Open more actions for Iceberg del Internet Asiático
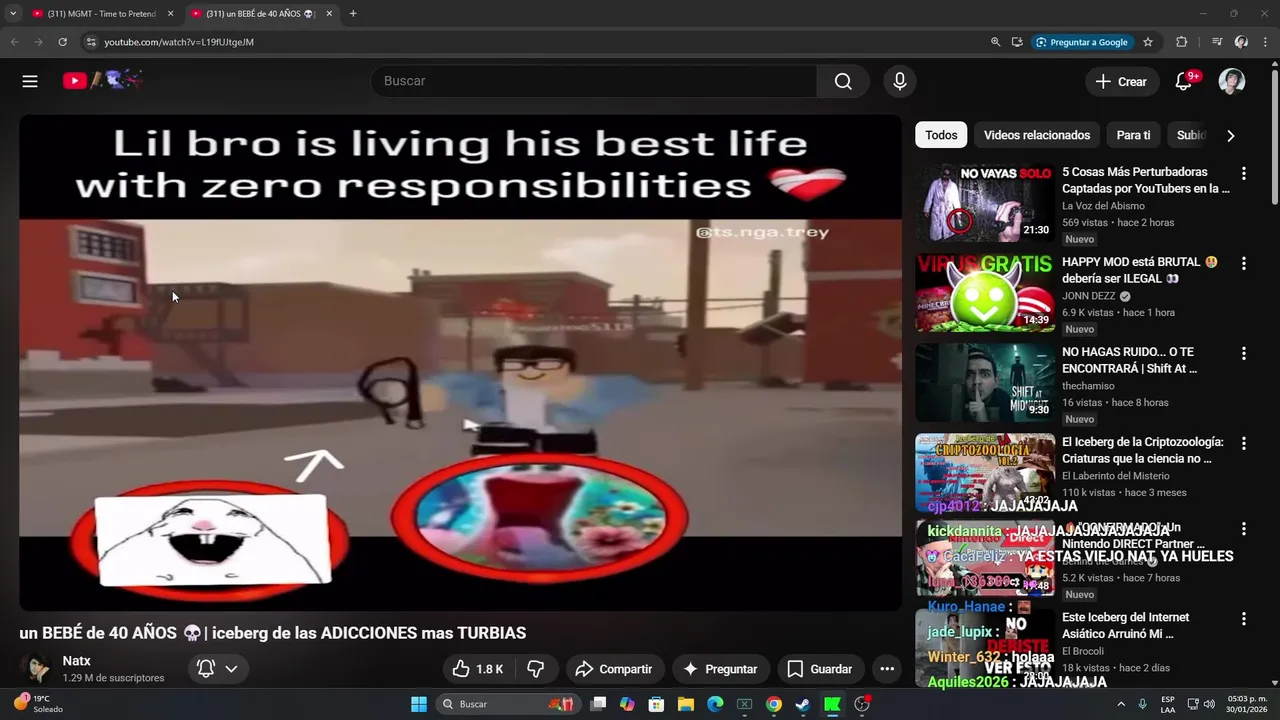The height and width of the screenshot is (720, 1280). (x=1244, y=619)
